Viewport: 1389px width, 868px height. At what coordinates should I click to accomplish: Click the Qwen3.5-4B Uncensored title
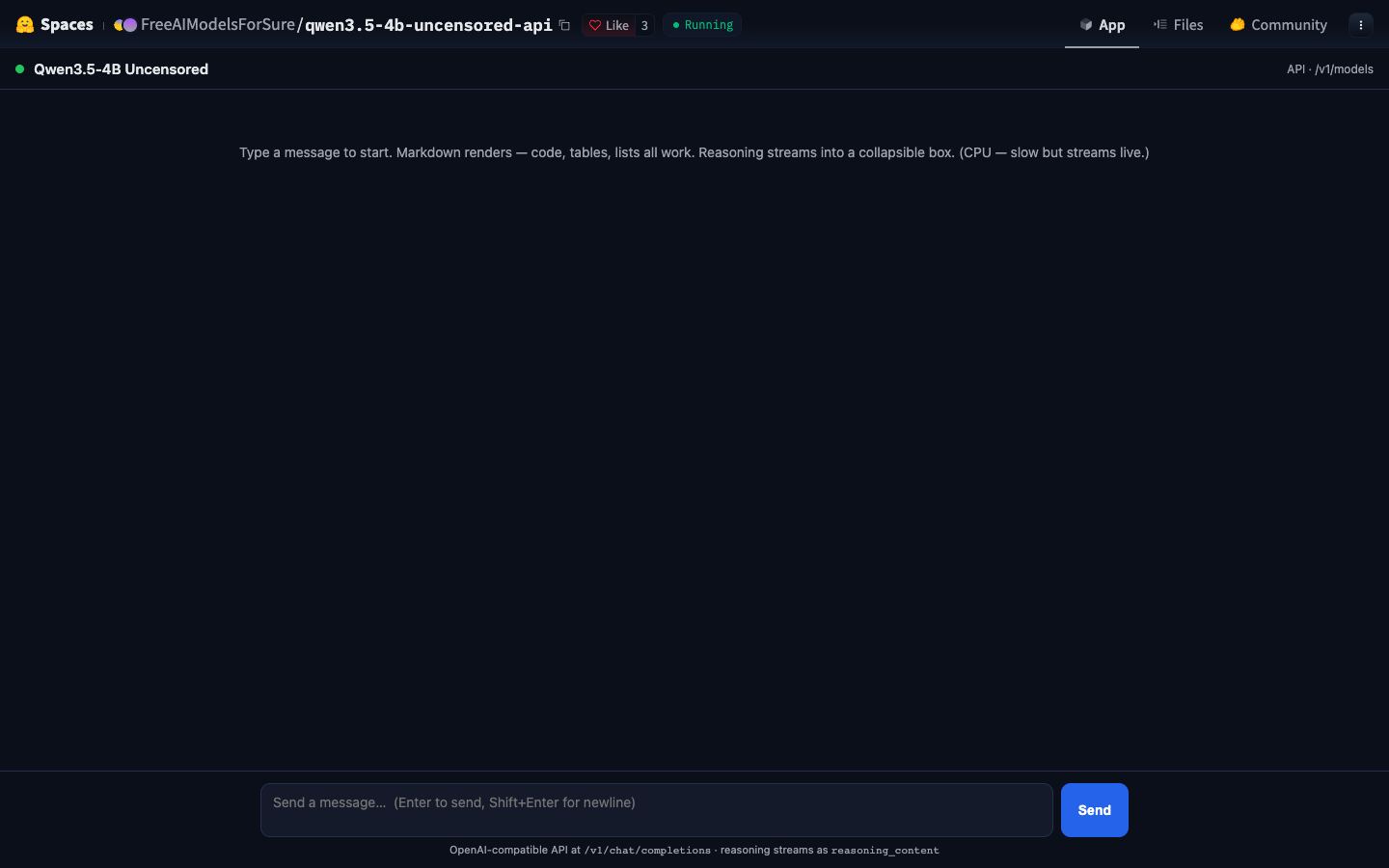click(121, 69)
